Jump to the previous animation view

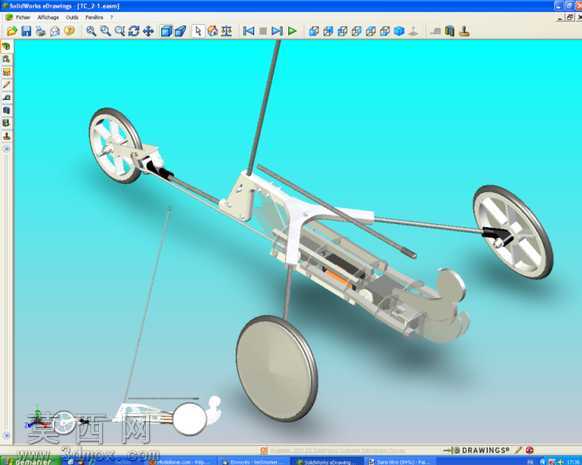(x=248, y=31)
